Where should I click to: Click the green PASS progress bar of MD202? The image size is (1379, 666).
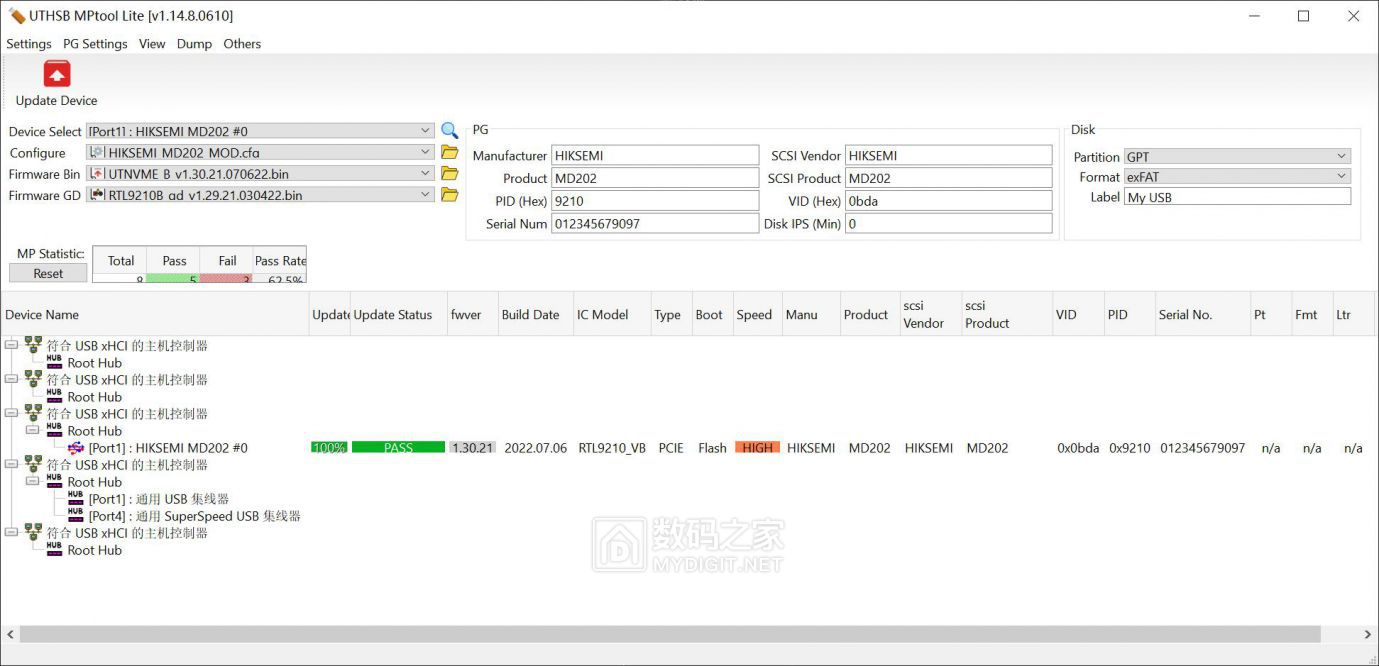click(x=398, y=448)
